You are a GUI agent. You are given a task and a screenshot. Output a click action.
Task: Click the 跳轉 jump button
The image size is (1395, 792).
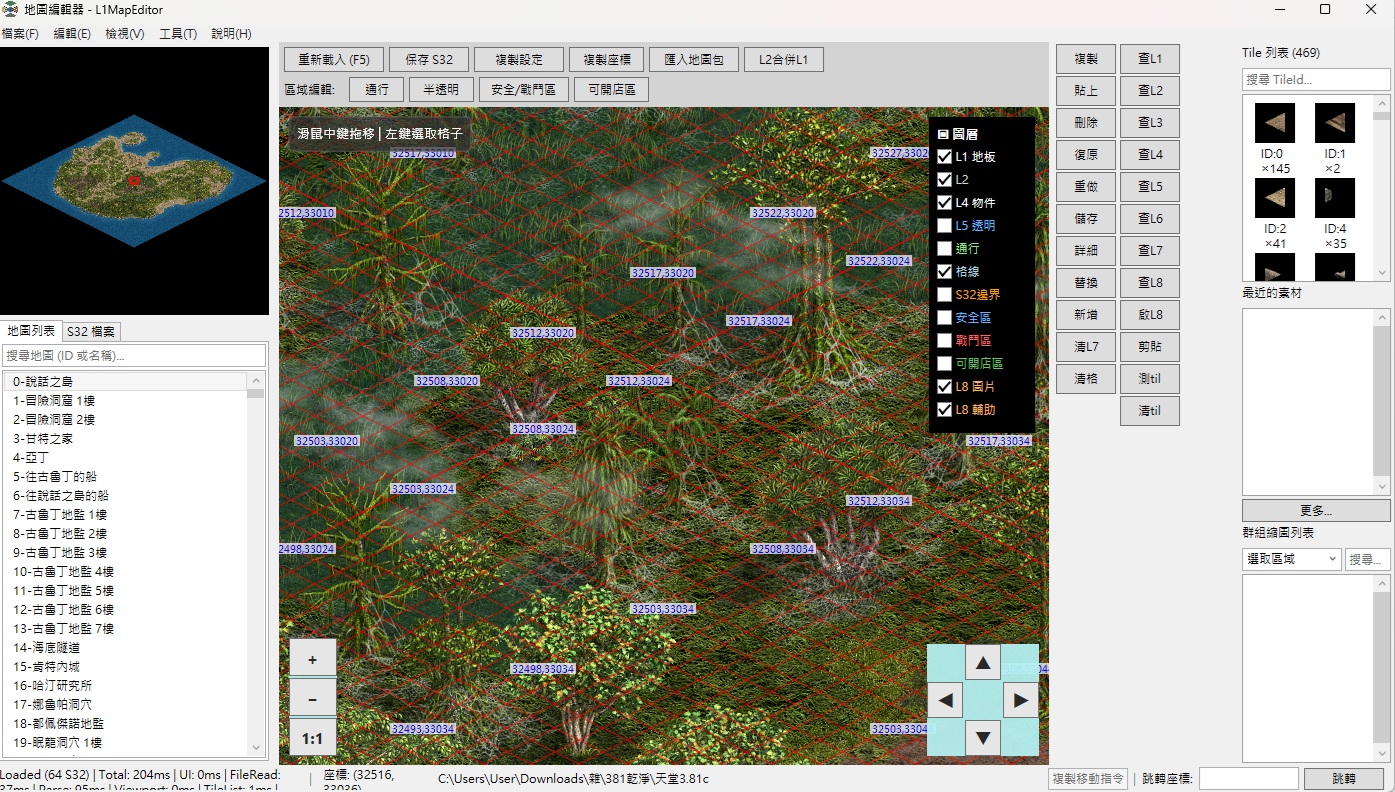tap(1344, 779)
